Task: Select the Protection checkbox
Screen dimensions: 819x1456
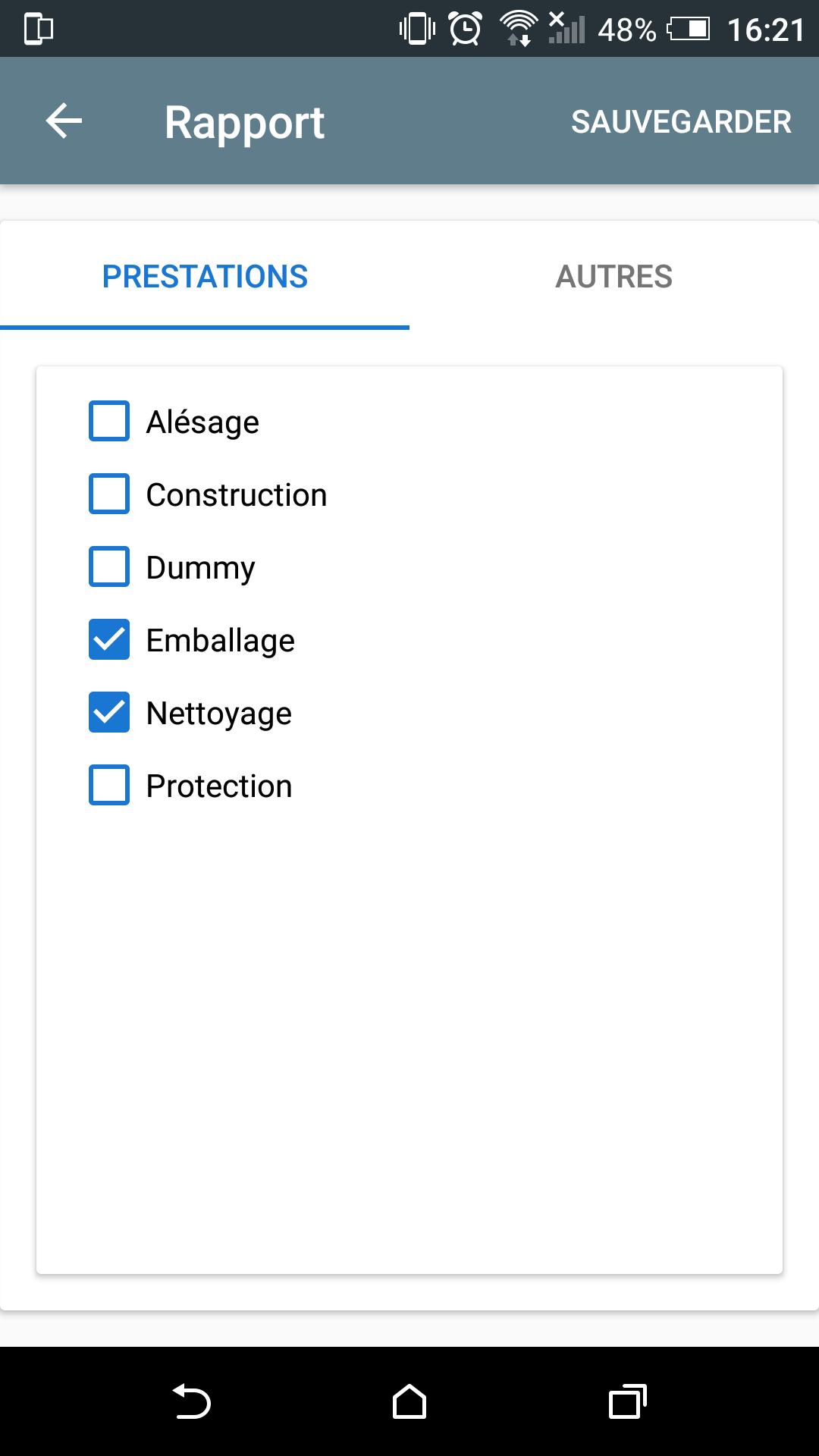Action: click(109, 785)
